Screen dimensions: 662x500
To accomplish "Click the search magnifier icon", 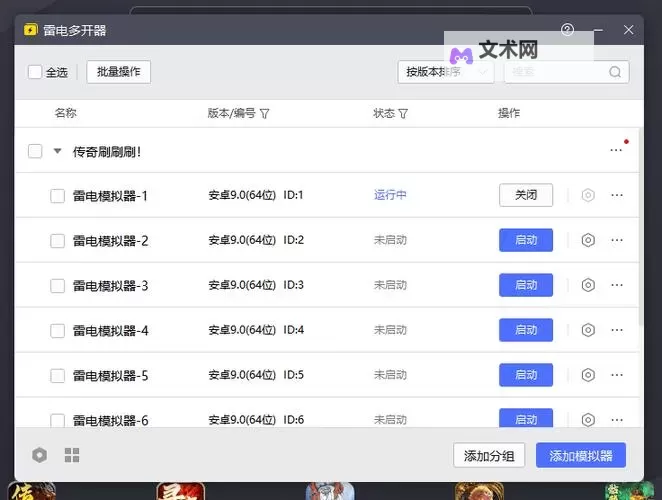I will (x=615, y=72).
